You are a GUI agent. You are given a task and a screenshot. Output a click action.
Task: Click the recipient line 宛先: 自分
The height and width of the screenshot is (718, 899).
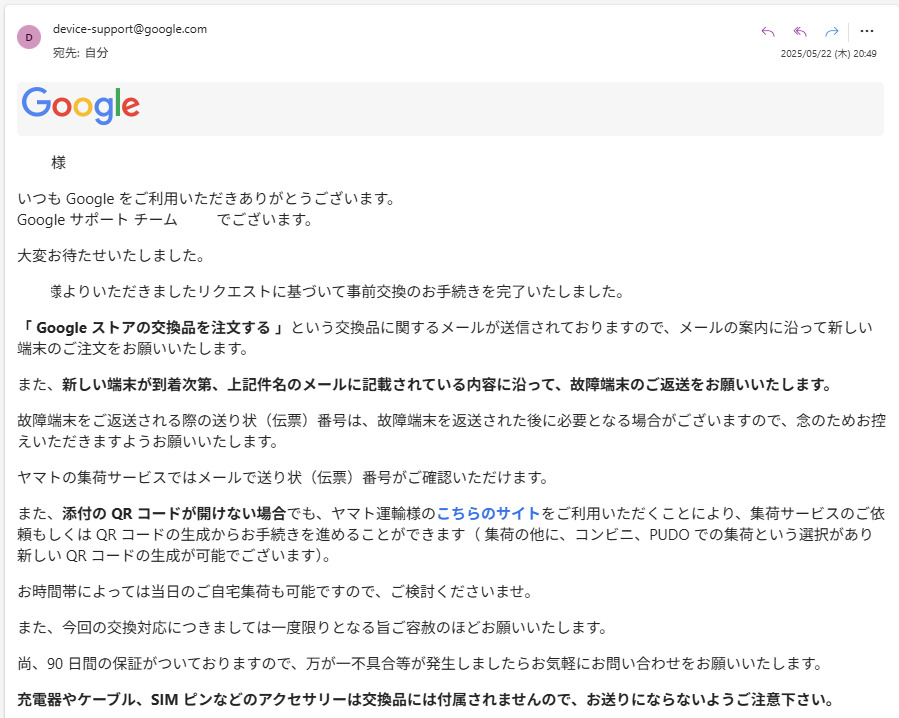point(80,52)
